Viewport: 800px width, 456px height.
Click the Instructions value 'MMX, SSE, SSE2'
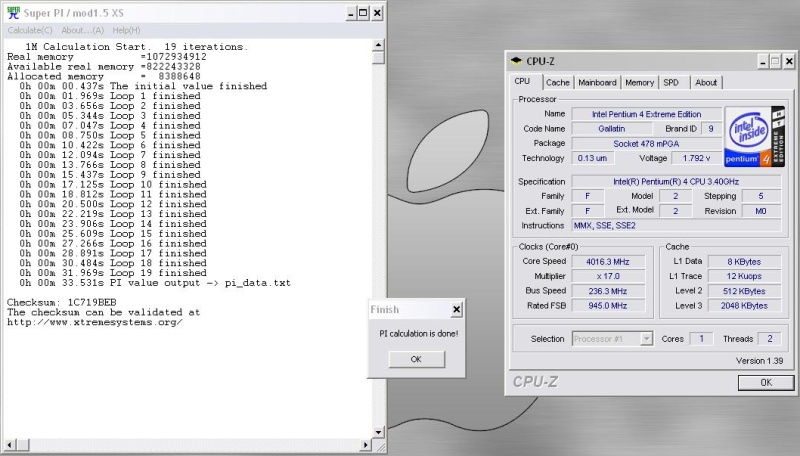point(676,225)
